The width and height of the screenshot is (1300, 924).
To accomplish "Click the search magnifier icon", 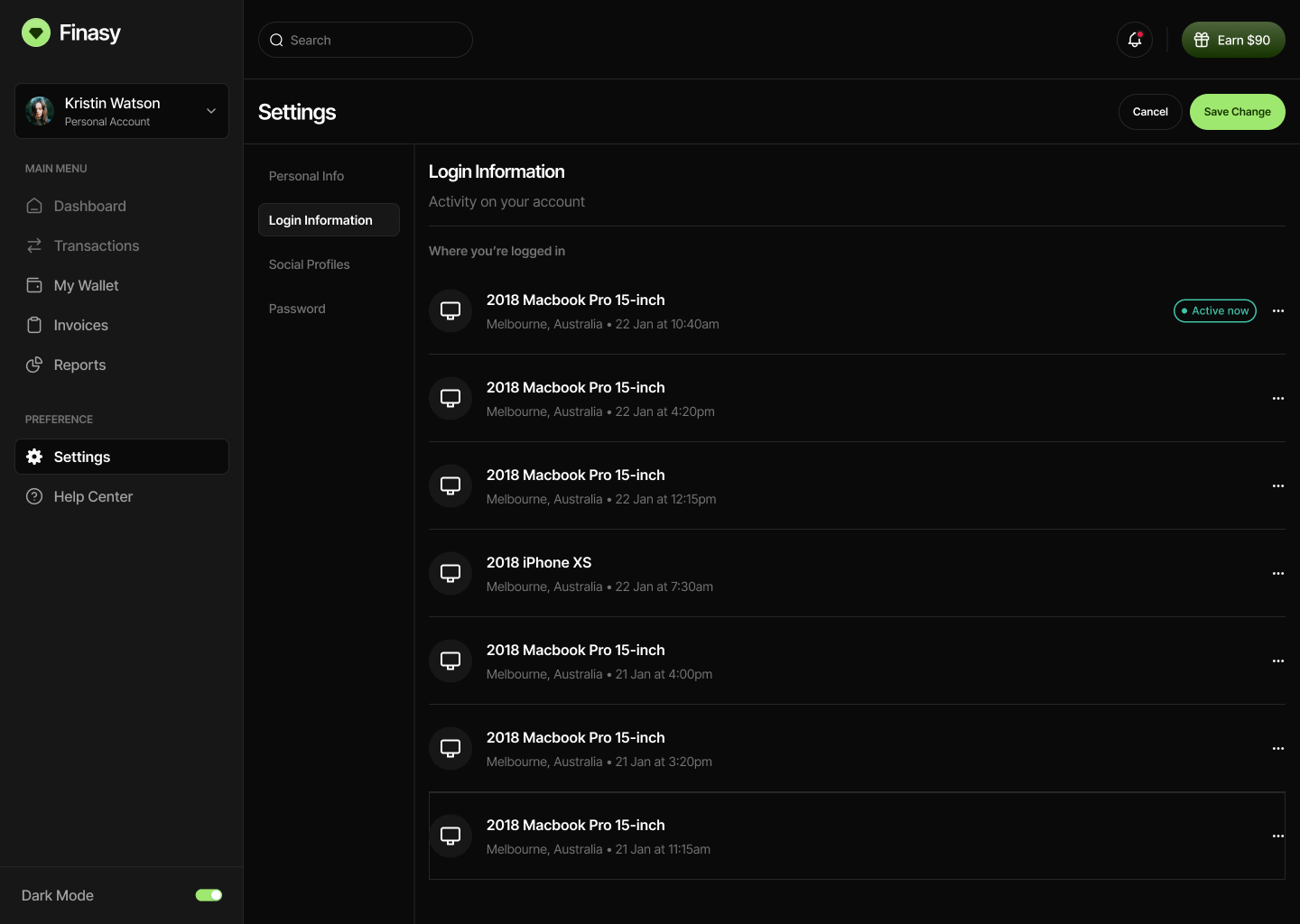I will coord(277,40).
